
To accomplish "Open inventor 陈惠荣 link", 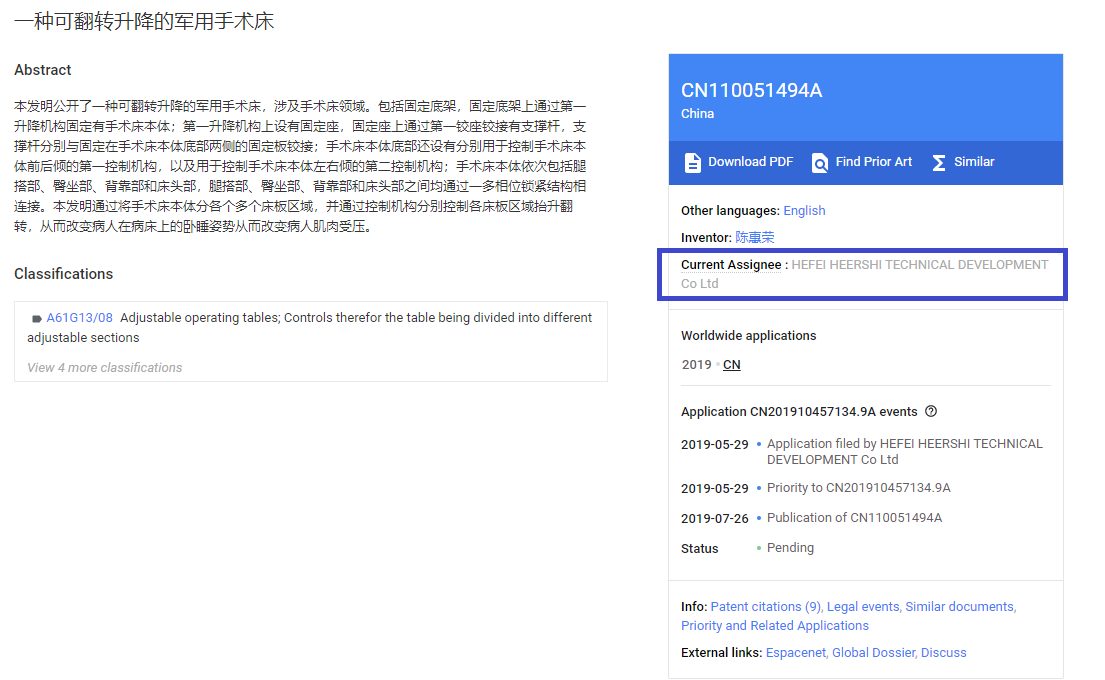I will [x=755, y=237].
